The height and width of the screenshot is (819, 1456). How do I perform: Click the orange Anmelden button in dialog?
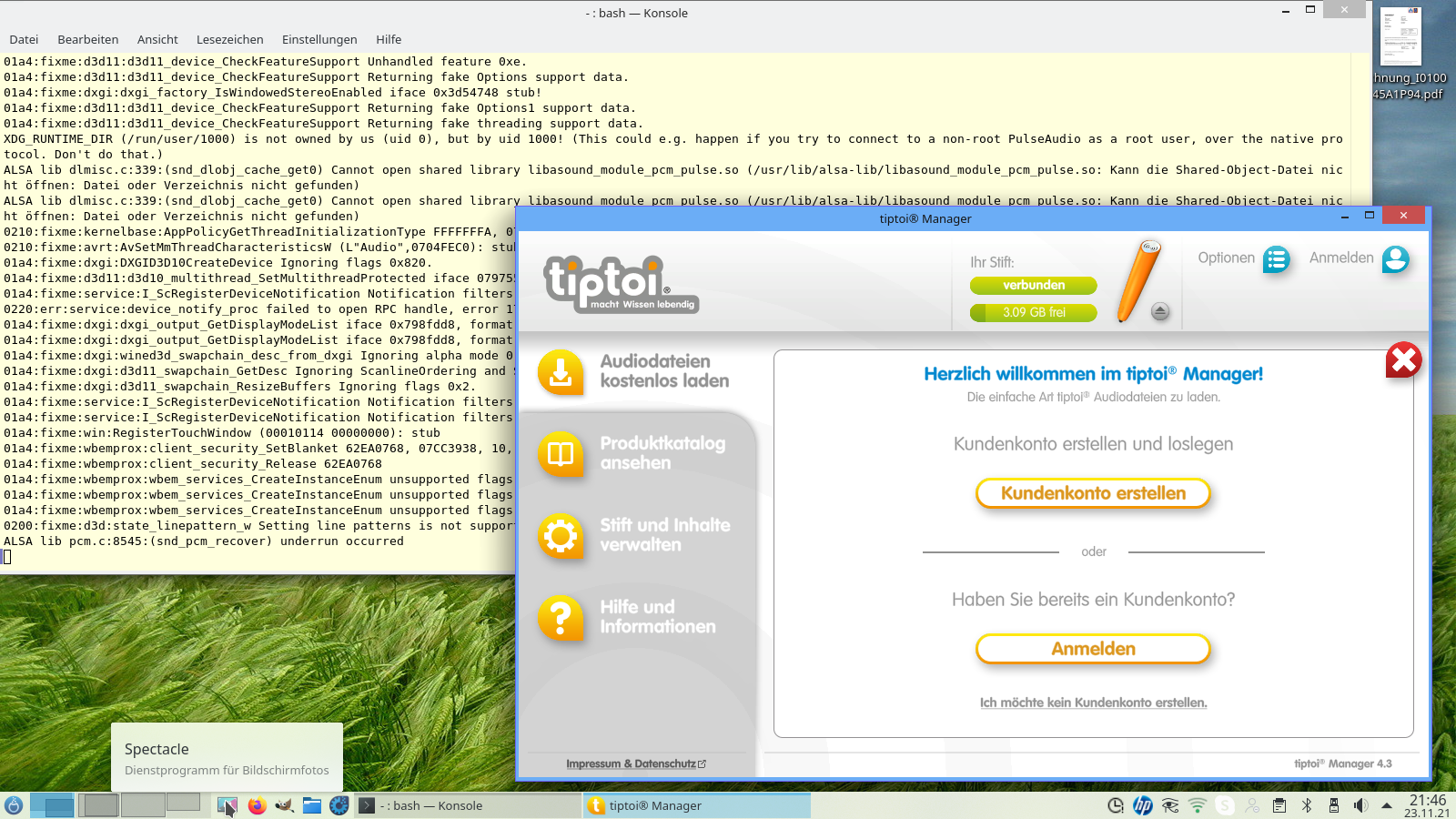point(1094,649)
